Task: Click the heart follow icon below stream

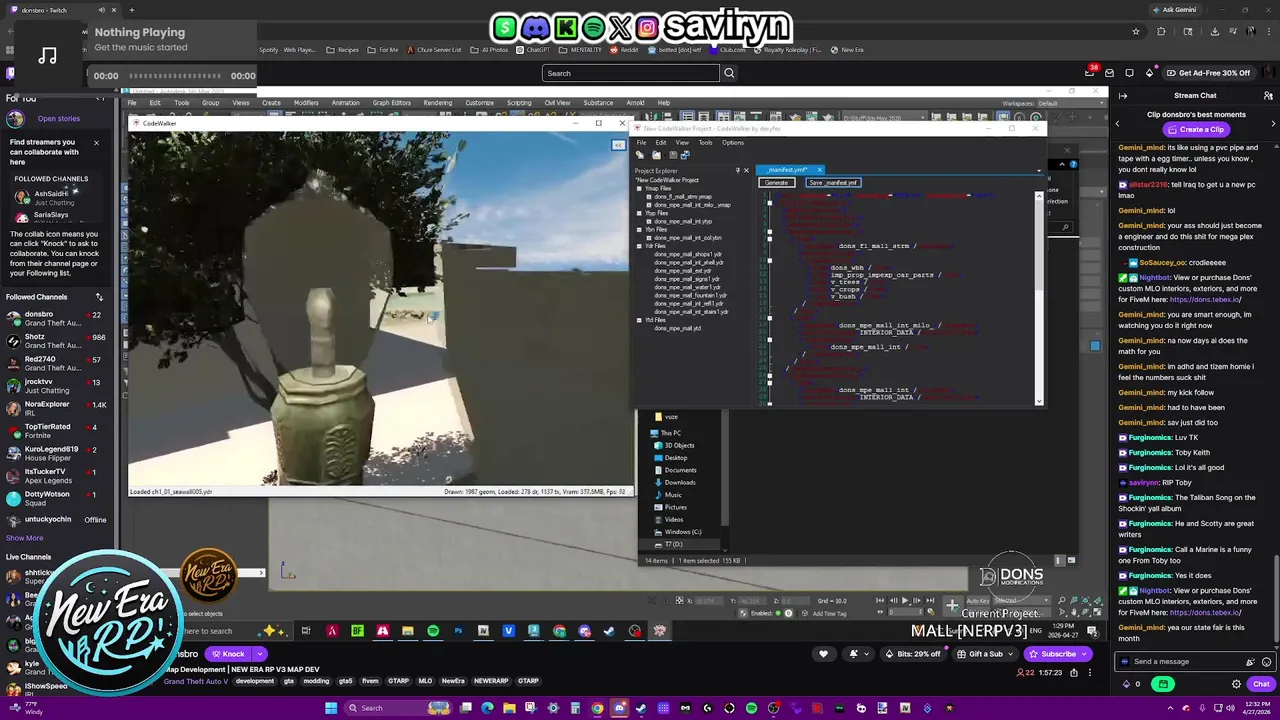Action: 823,654
